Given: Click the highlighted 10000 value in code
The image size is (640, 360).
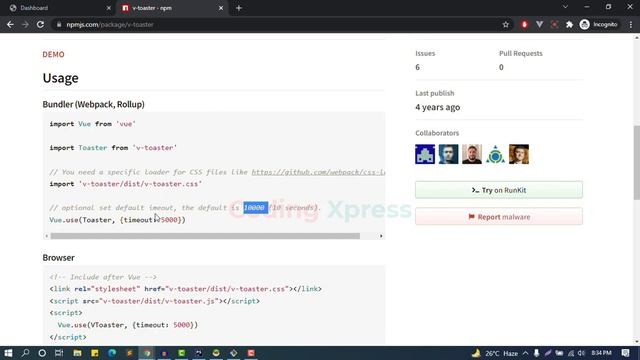Looking at the screenshot, I should [256, 208].
